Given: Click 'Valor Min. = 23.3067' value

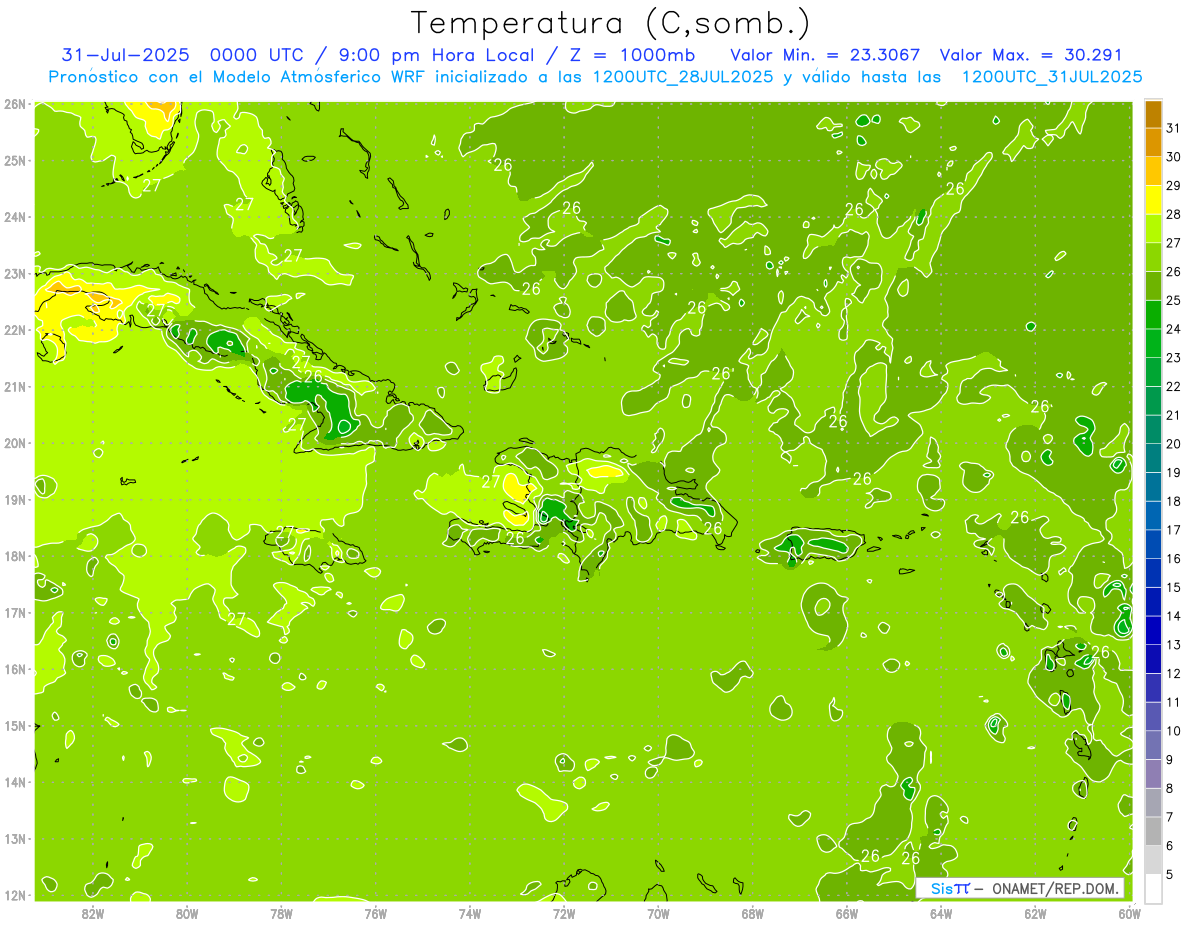Looking at the screenshot, I should tap(825, 54).
